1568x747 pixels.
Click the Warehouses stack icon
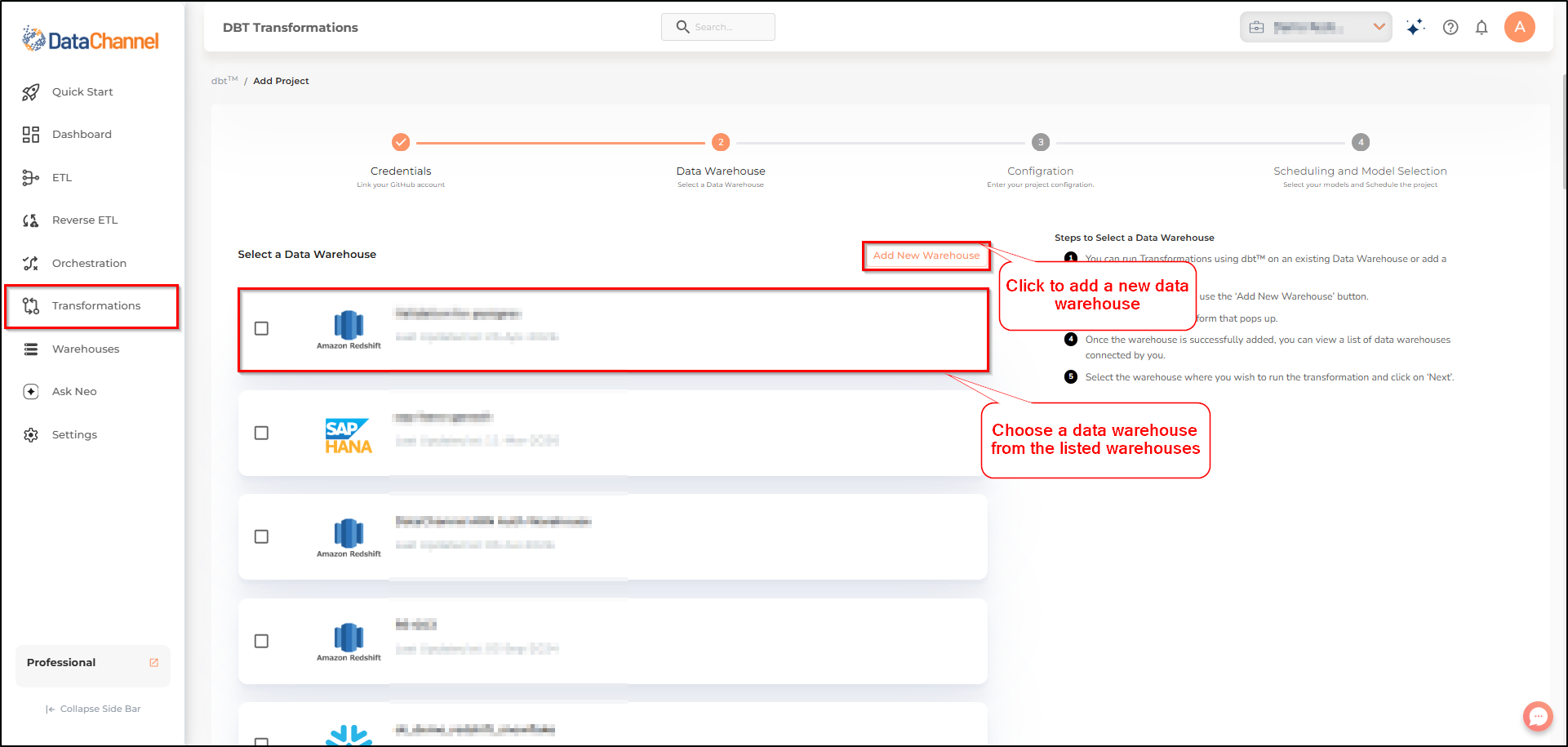(x=31, y=349)
